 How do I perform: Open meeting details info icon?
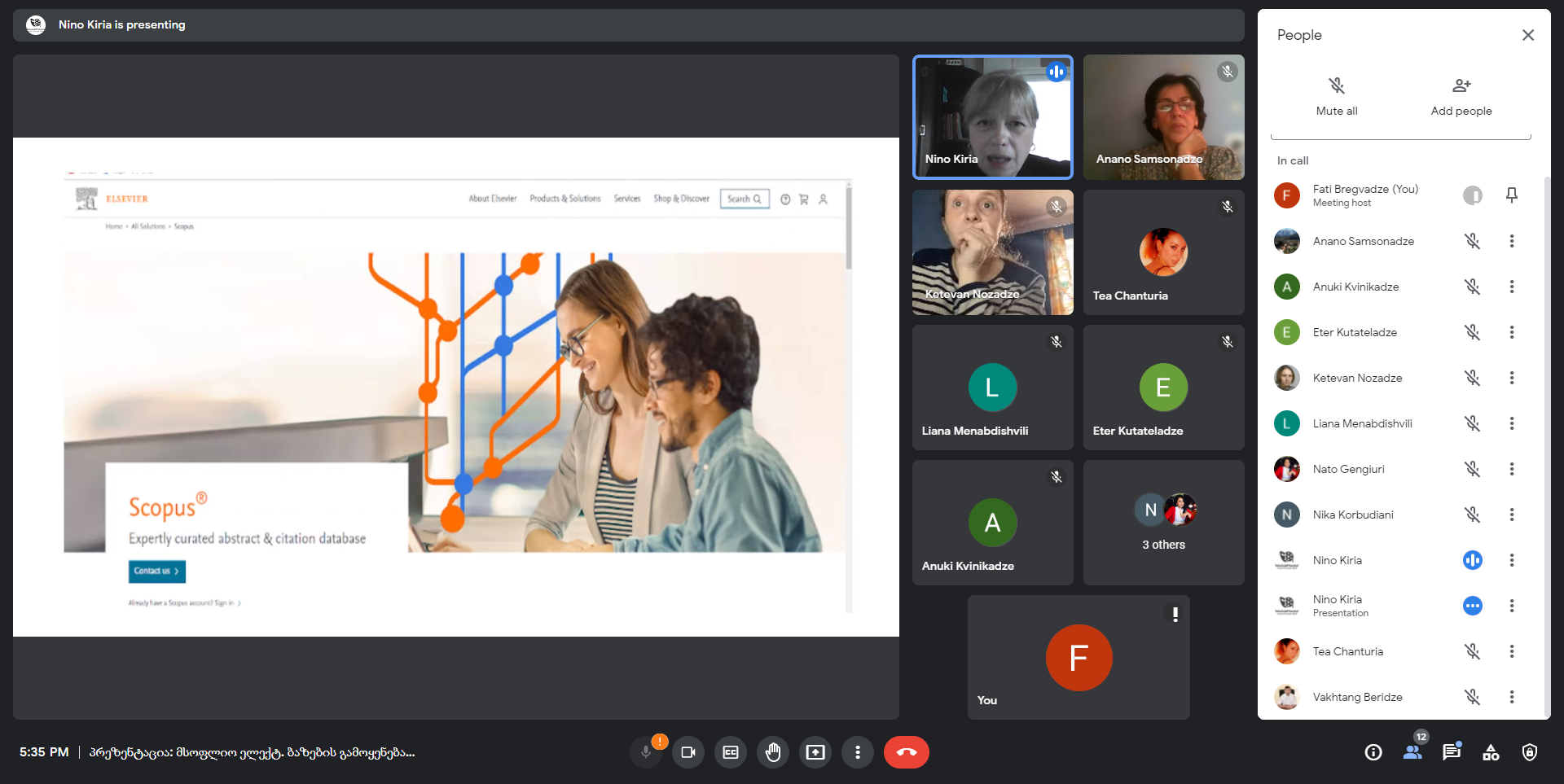tap(1373, 752)
